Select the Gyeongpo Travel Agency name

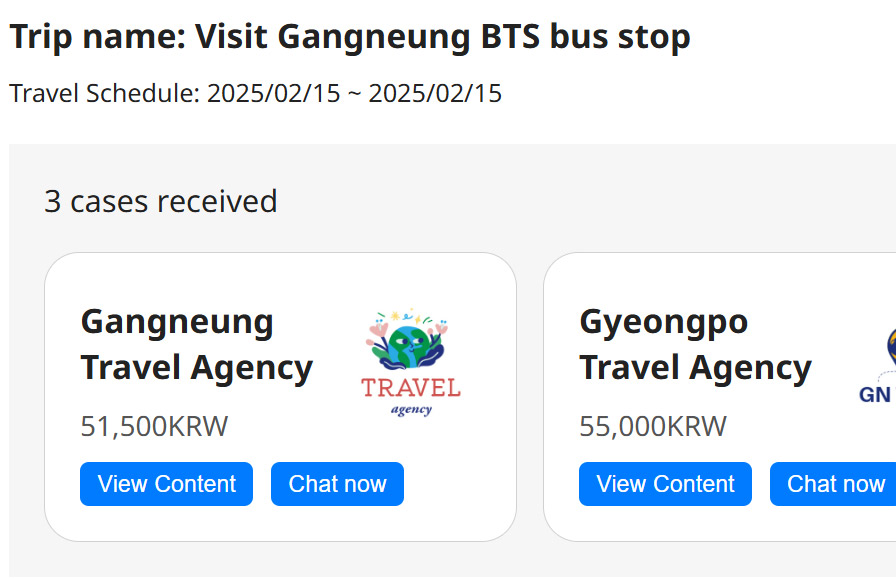click(694, 345)
